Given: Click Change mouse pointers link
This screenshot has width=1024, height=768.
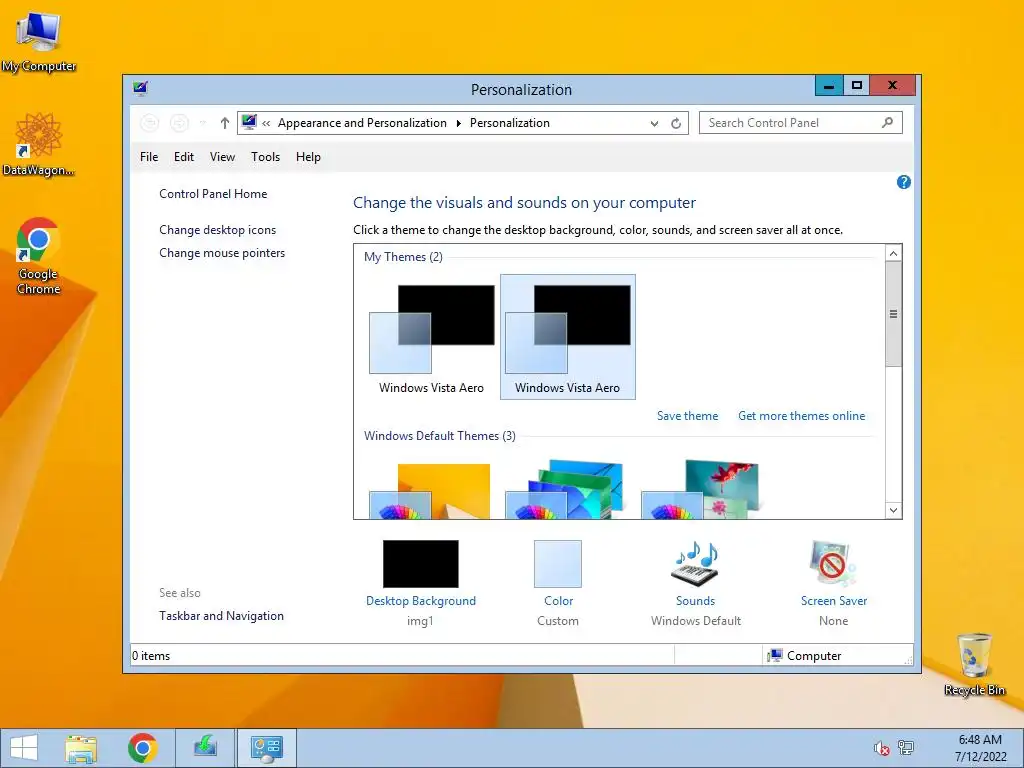Looking at the screenshot, I should (x=222, y=253).
